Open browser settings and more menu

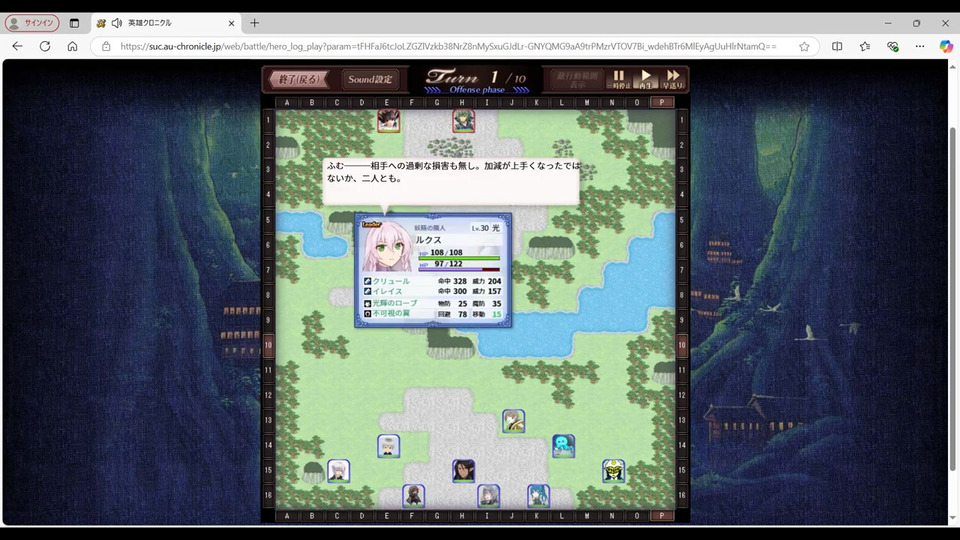click(920, 47)
